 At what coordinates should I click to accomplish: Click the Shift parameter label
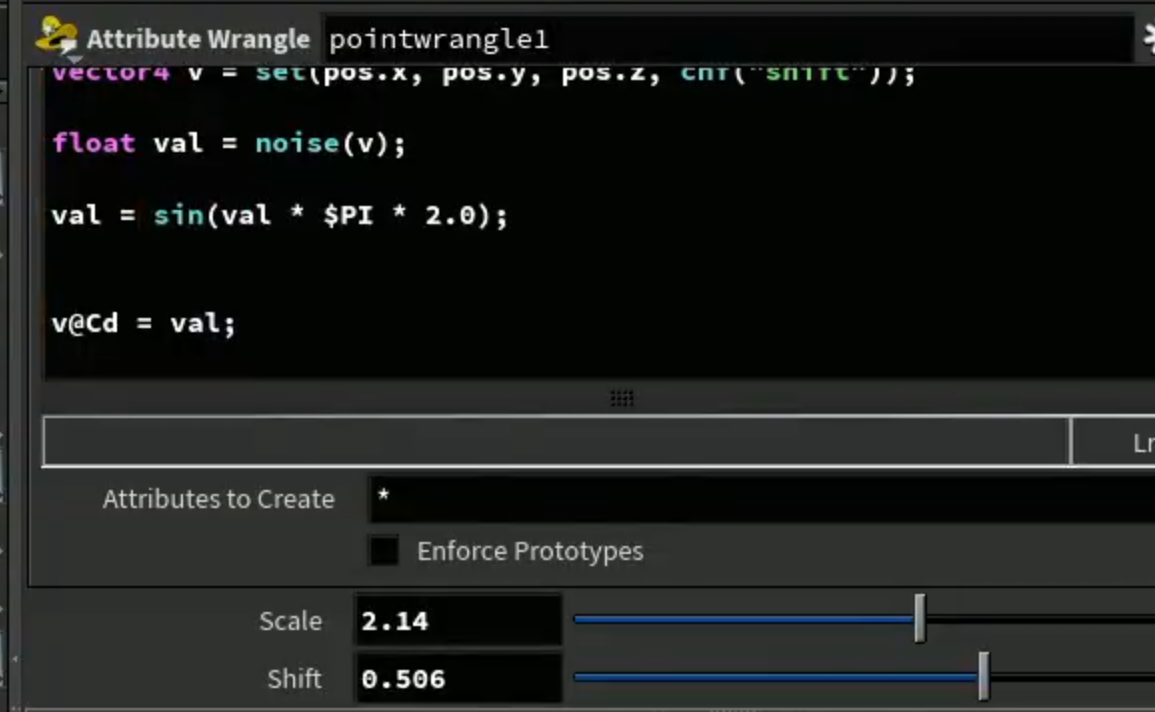[x=294, y=678]
